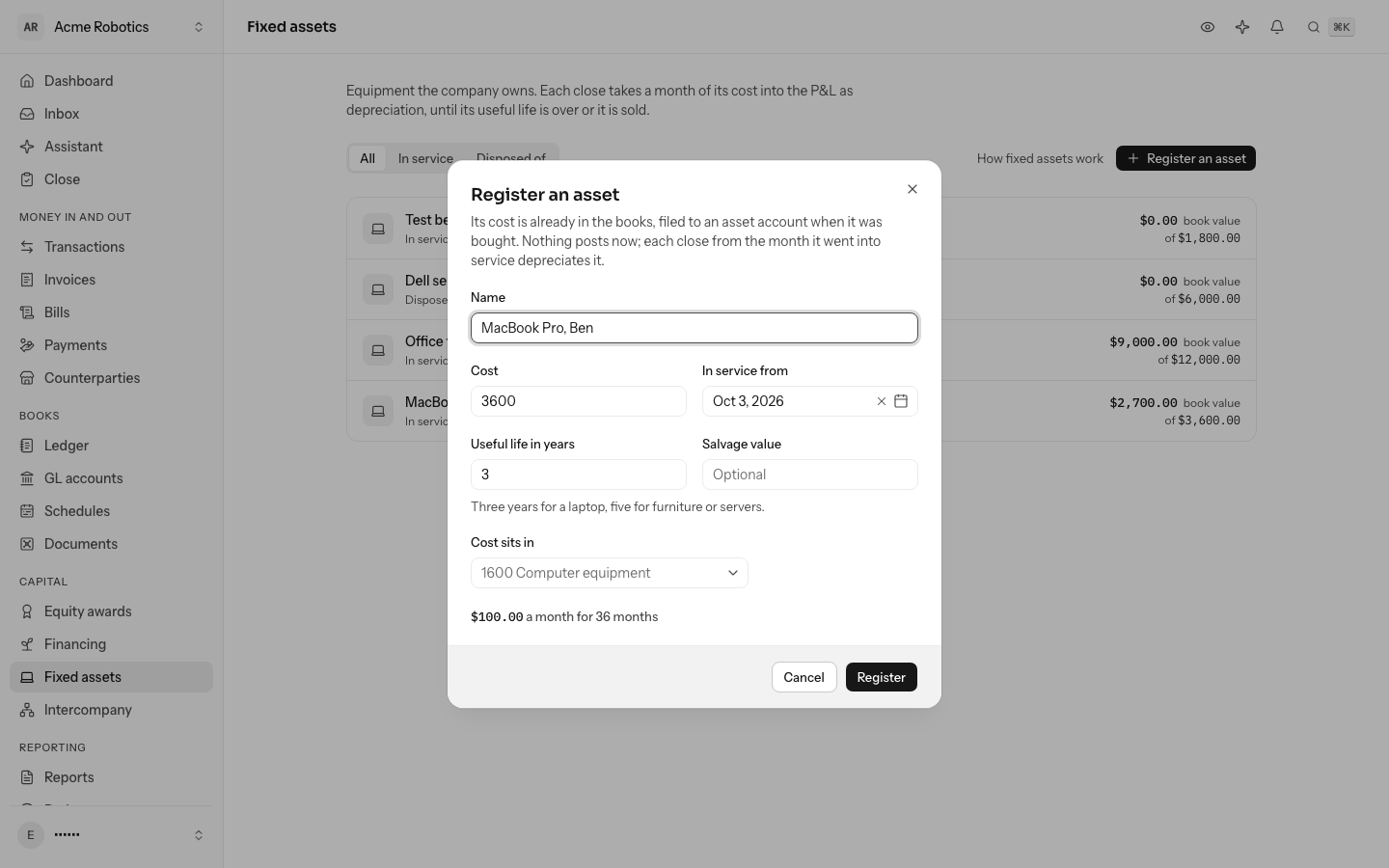Open Intercompany page
1389x868 pixels.
pos(111,710)
